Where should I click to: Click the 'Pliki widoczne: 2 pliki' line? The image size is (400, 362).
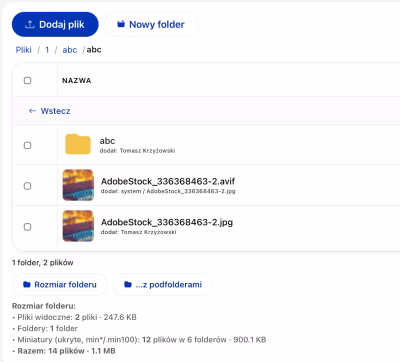pos(74,317)
